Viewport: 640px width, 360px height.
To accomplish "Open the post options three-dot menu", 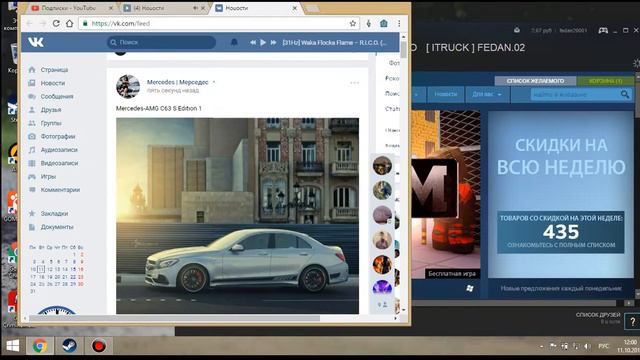I will [354, 83].
